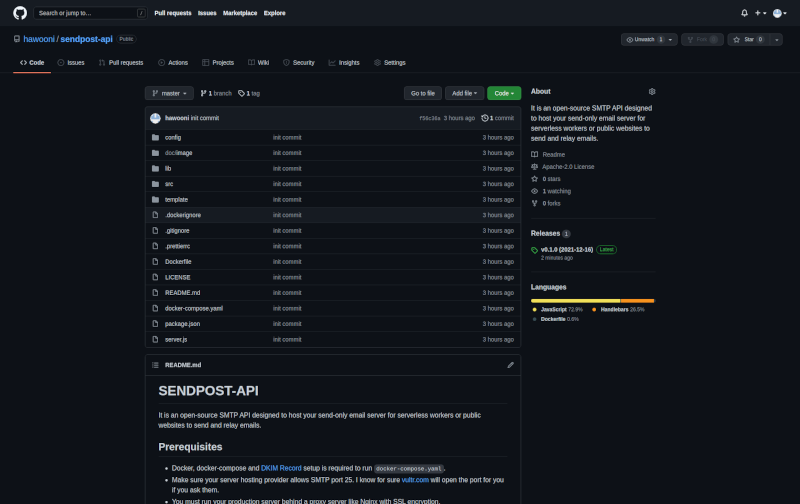This screenshot has width=800, height=504.
Task: Open the Wiki tab
Action: click(x=259, y=63)
